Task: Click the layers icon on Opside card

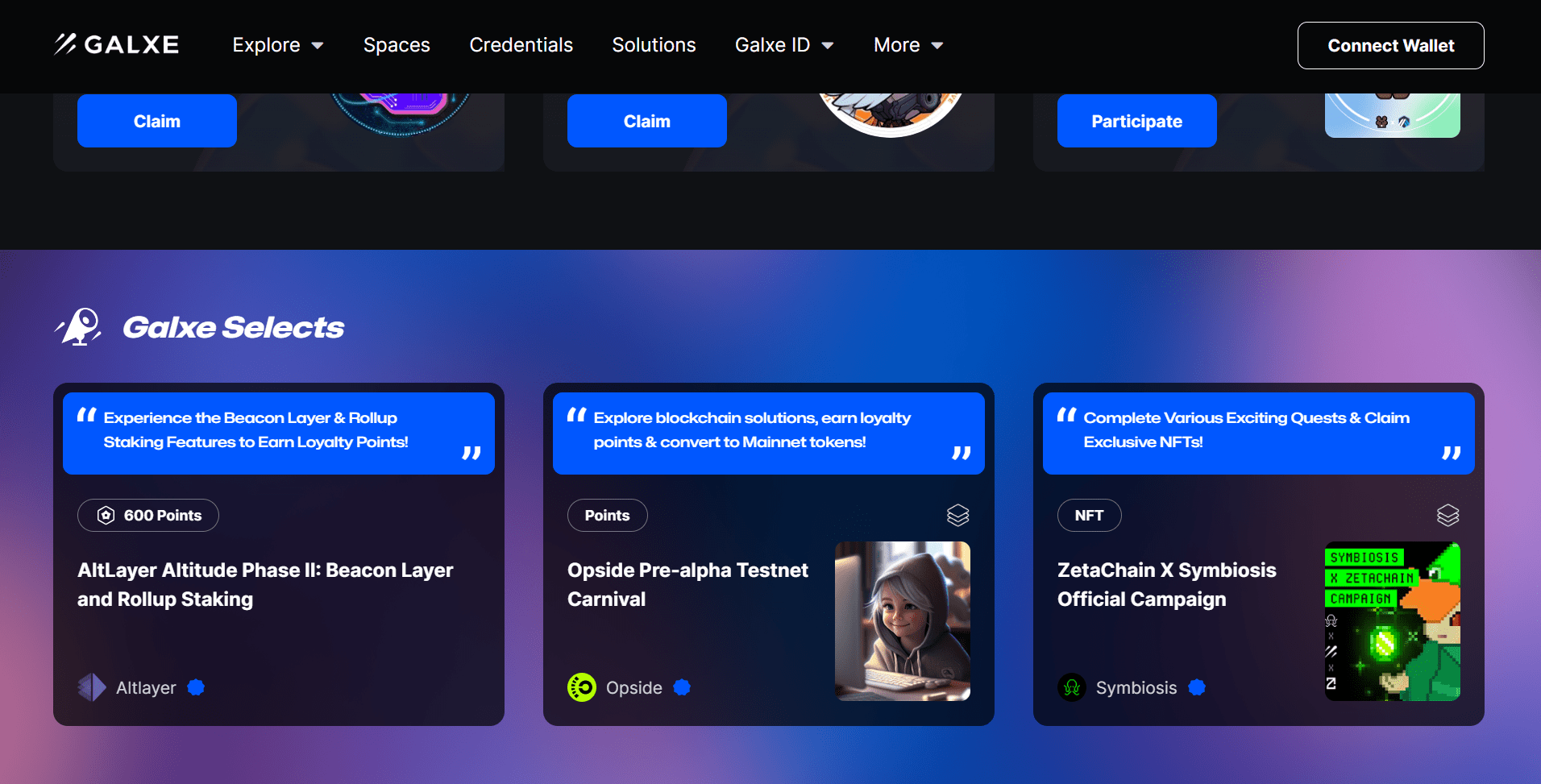Action: [x=957, y=515]
